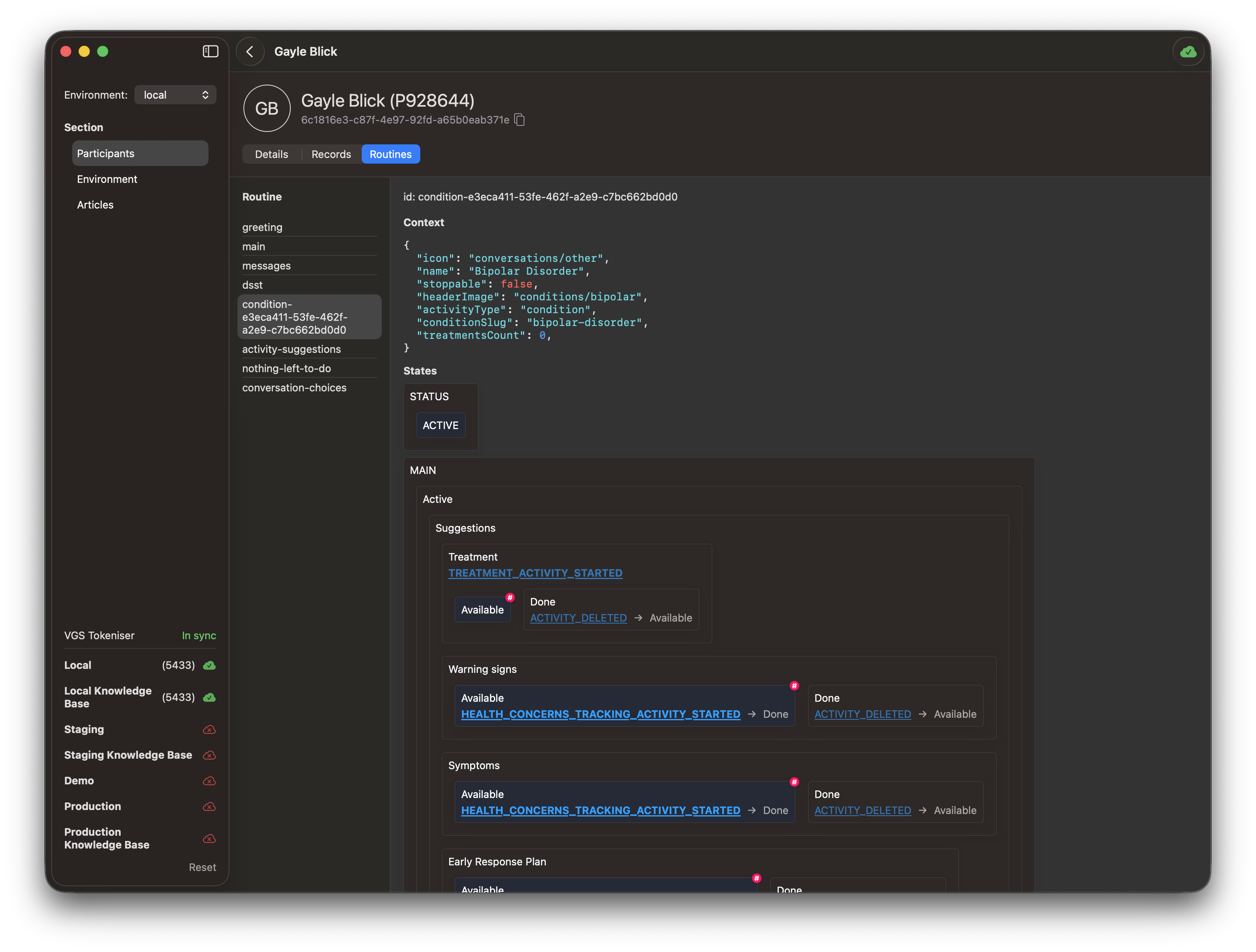Click the green cloud sync icon in the top right
Viewport: 1256px width, 952px height.
1188,52
